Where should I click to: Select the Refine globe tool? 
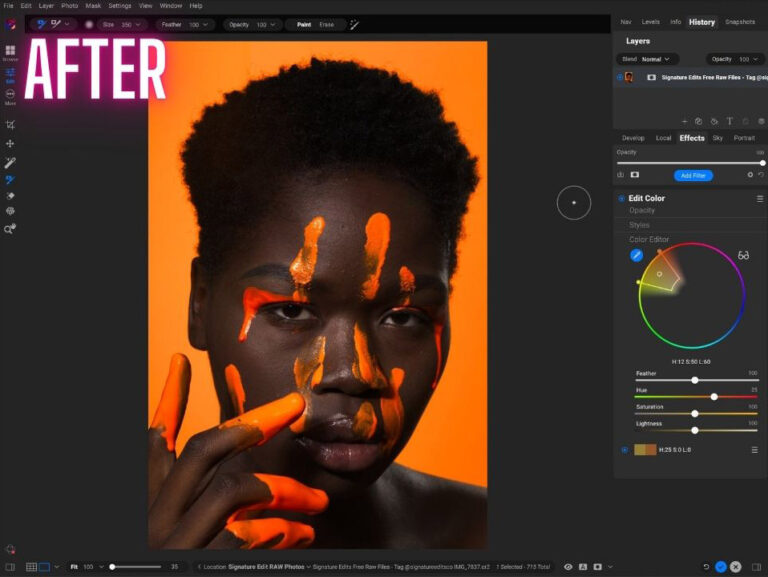10,211
